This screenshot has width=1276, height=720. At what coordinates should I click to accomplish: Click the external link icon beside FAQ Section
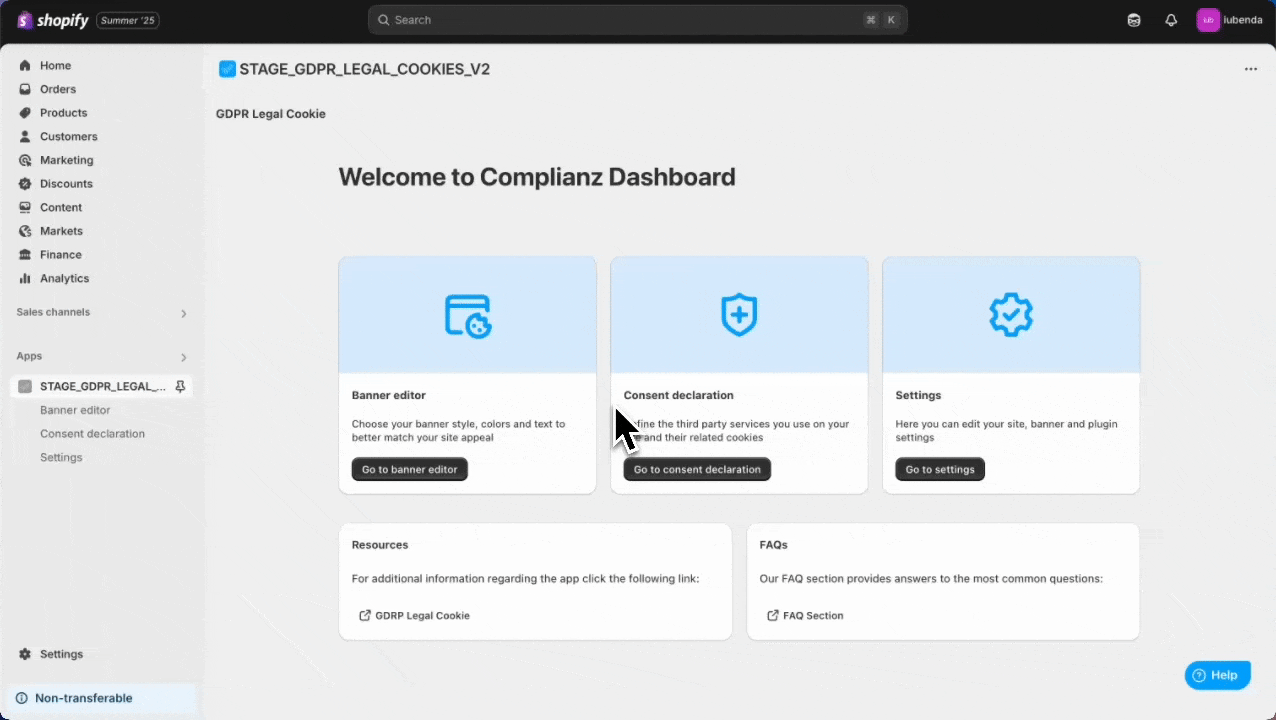pos(773,616)
